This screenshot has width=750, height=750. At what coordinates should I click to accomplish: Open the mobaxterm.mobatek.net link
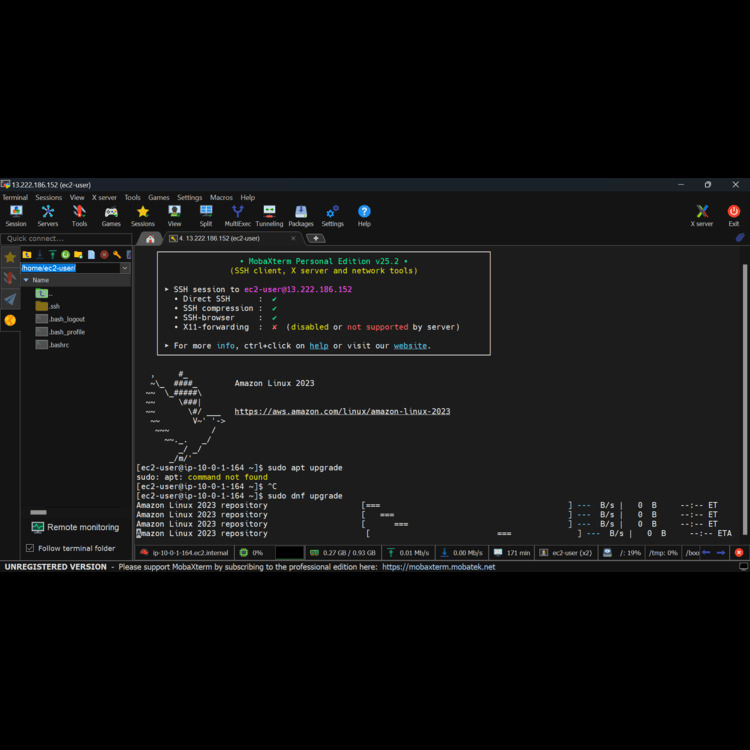pyautogui.click(x=439, y=567)
